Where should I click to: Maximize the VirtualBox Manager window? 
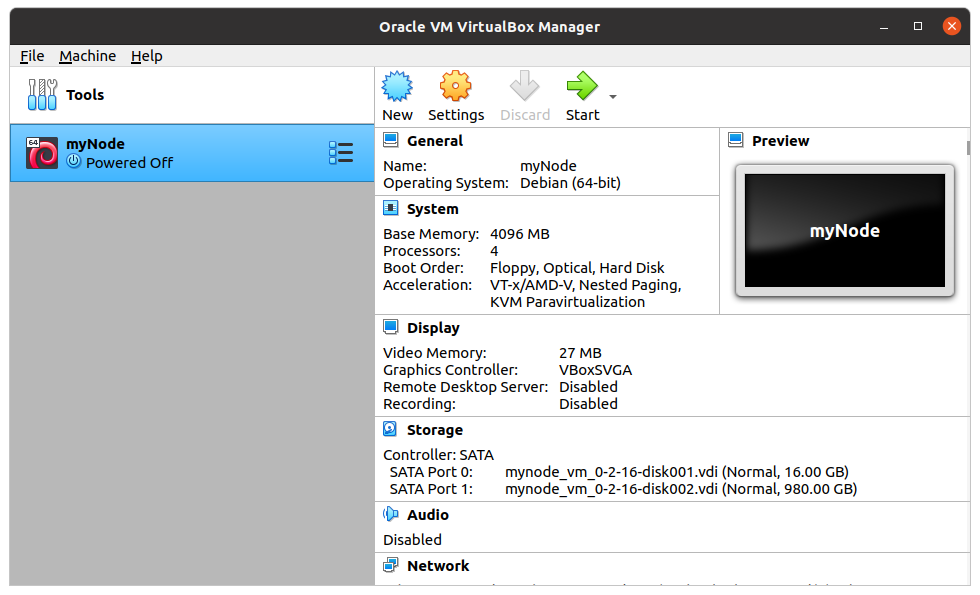coord(918,26)
